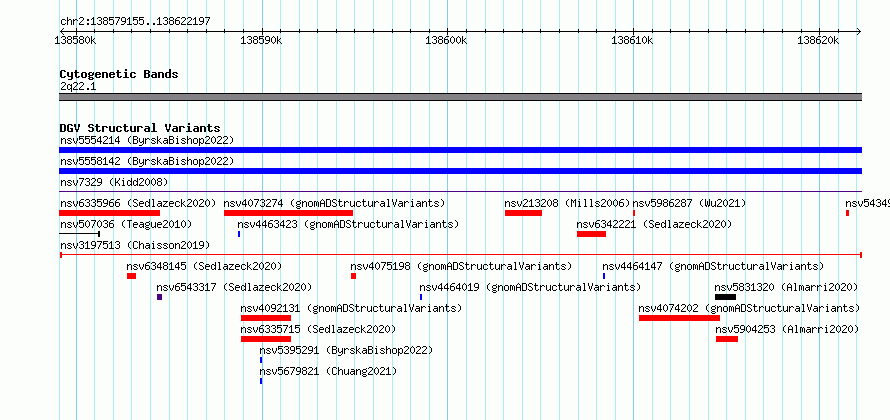This screenshot has height=420, width=890.
Task: Click the chr2:138579155..138622197 region label
Action: [135, 21]
